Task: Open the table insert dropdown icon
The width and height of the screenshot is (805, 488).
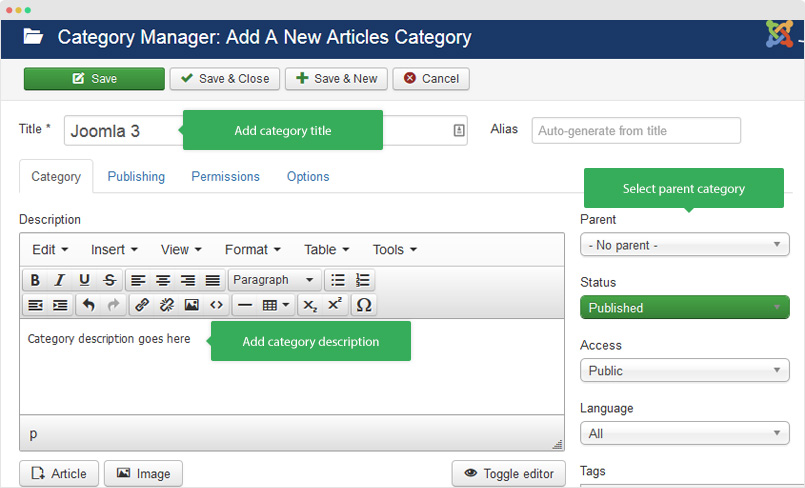Action: point(276,305)
